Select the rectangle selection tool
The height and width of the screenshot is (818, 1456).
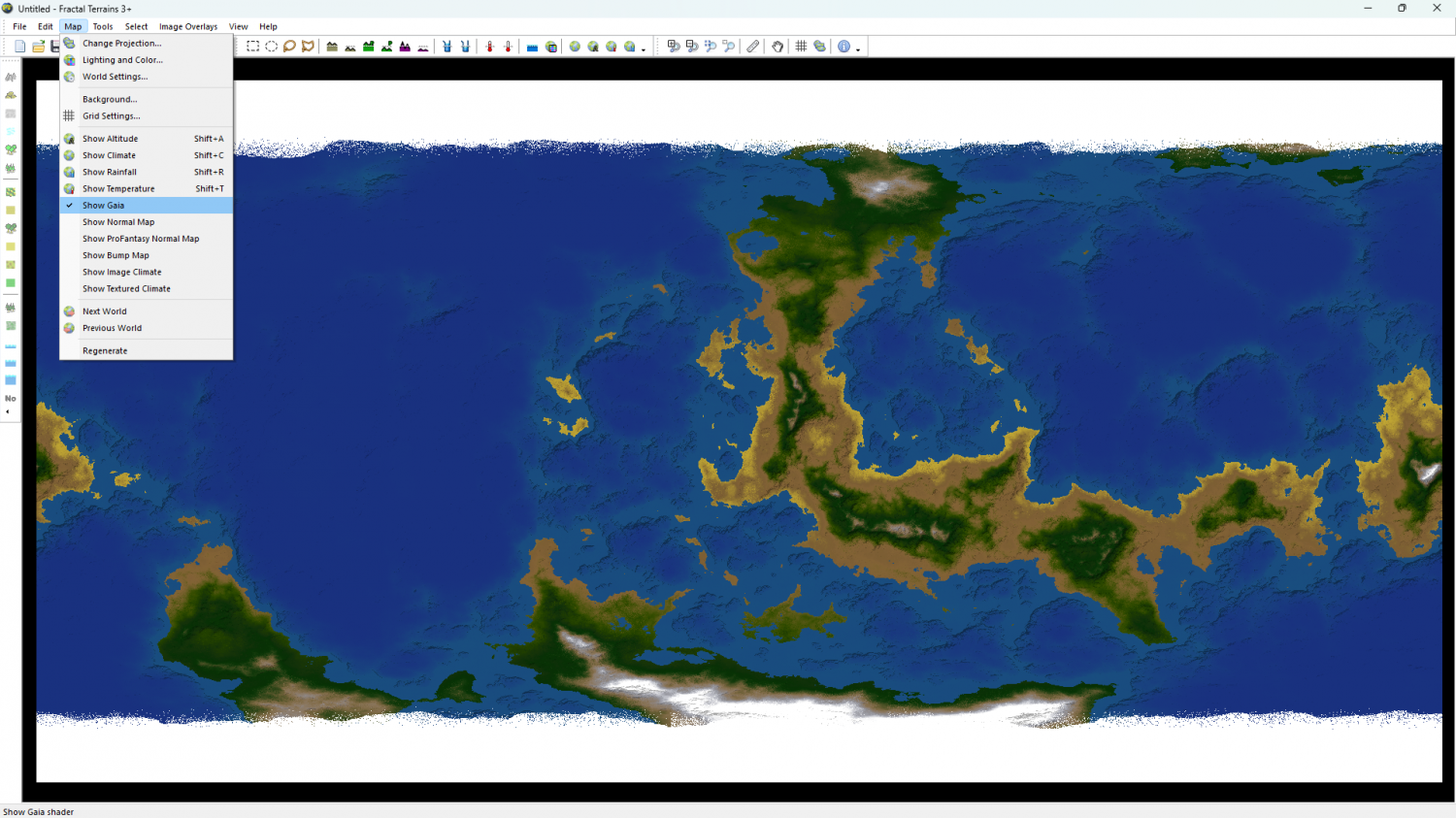coord(252,47)
